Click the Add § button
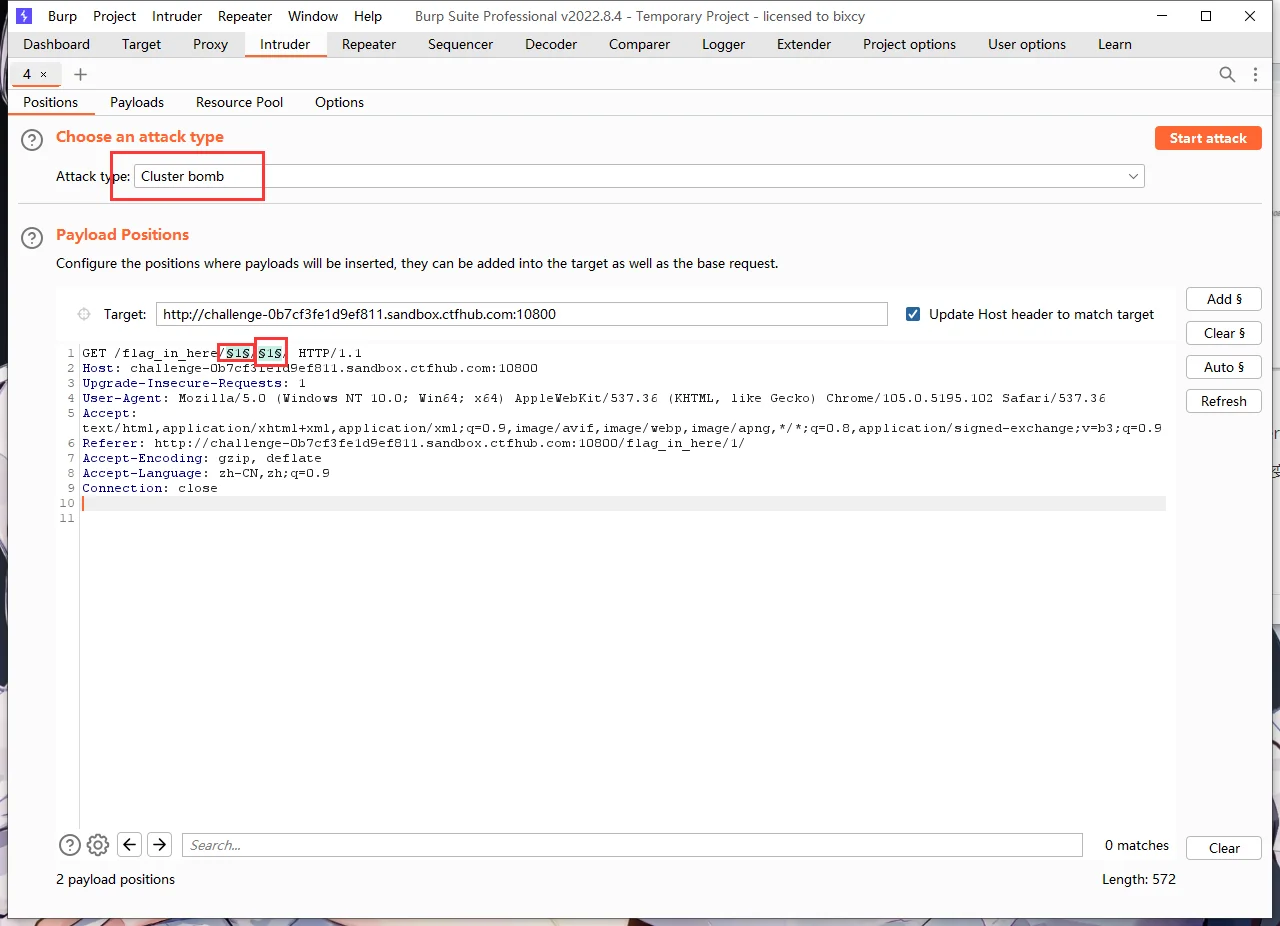This screenshot has width=1280, height=926. (1223, 299)
